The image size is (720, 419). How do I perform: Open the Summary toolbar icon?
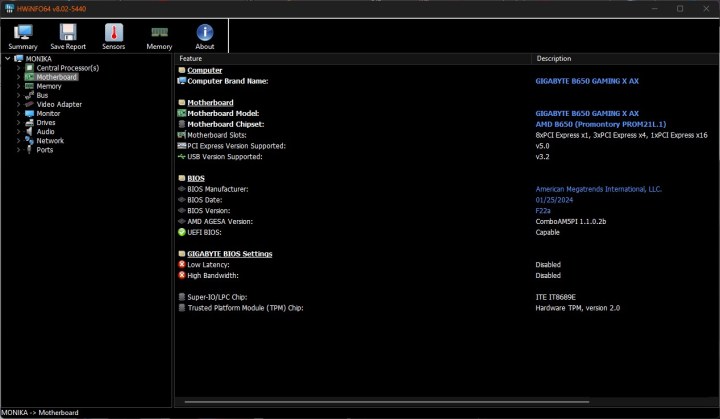(22, 35)
